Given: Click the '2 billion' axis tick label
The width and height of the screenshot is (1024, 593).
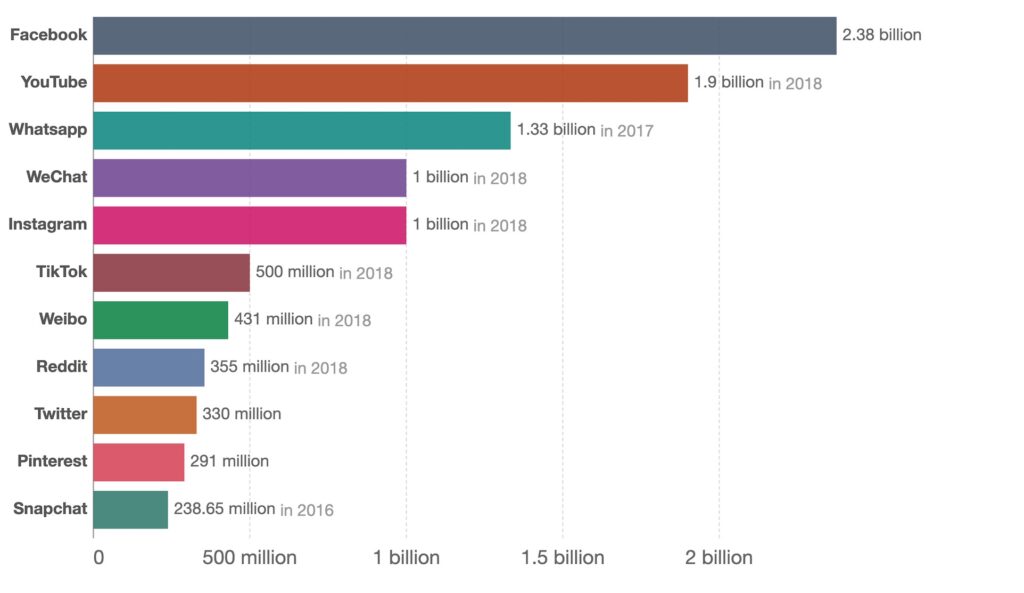Looking at the screenshot, I should coord(719,558).
